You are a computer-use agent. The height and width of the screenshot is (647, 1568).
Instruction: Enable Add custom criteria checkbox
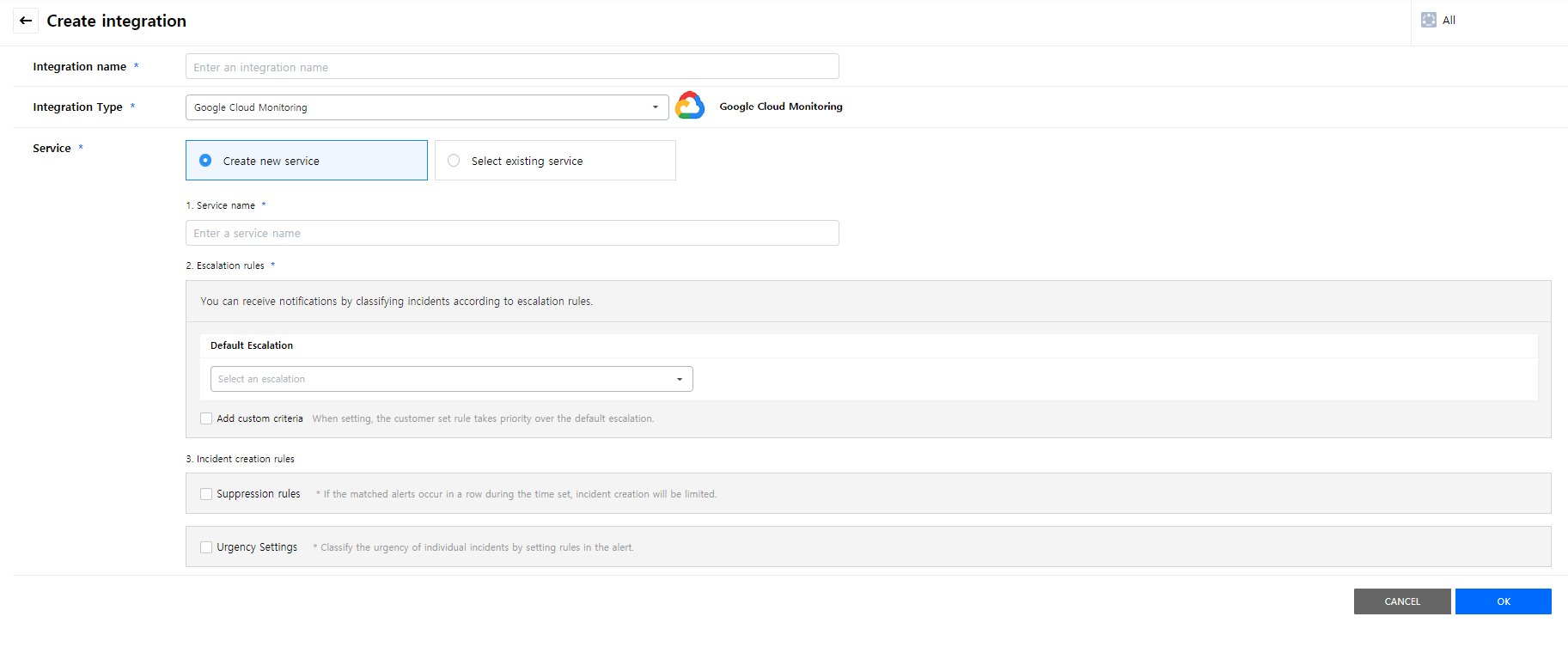206,418
